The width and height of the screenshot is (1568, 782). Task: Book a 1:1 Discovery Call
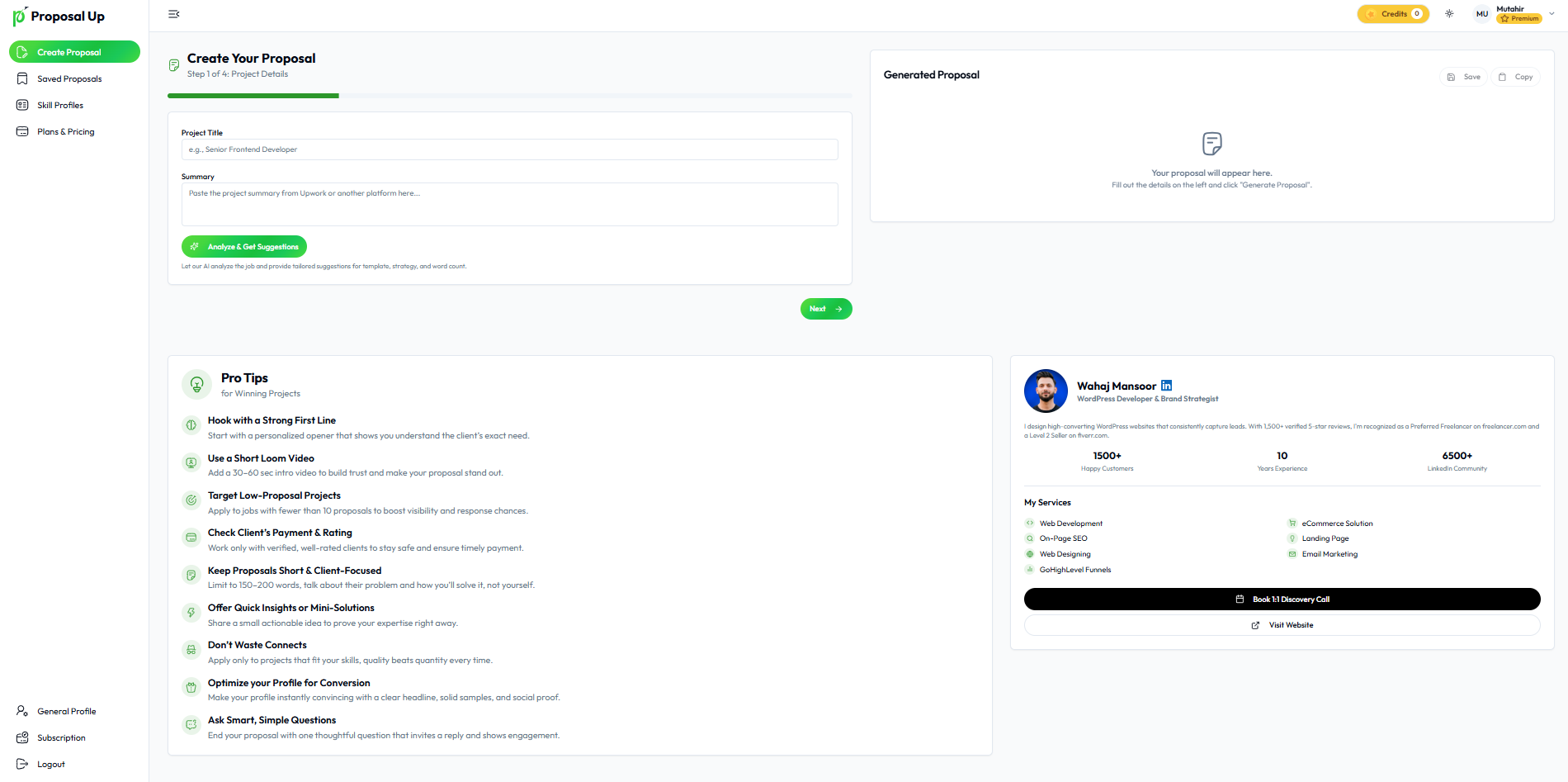tap(1282, 600)
